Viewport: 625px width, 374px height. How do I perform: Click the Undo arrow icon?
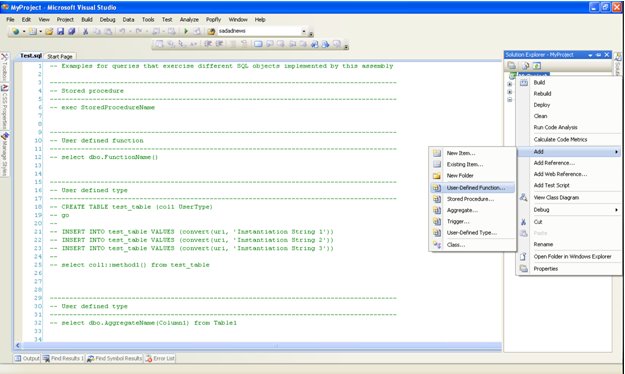(122, 31)
